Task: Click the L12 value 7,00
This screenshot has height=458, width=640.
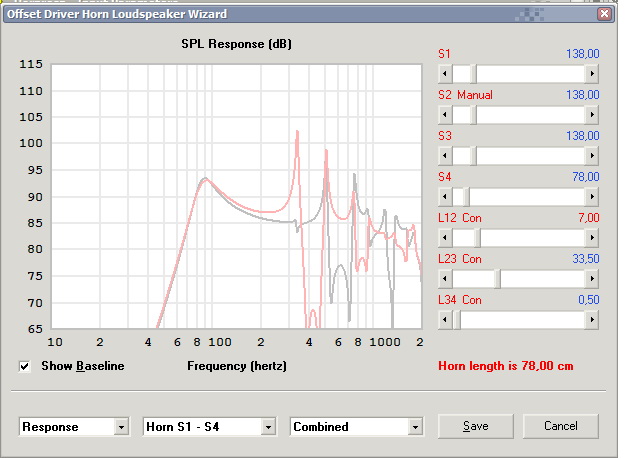Action: [x=589, y=218]
